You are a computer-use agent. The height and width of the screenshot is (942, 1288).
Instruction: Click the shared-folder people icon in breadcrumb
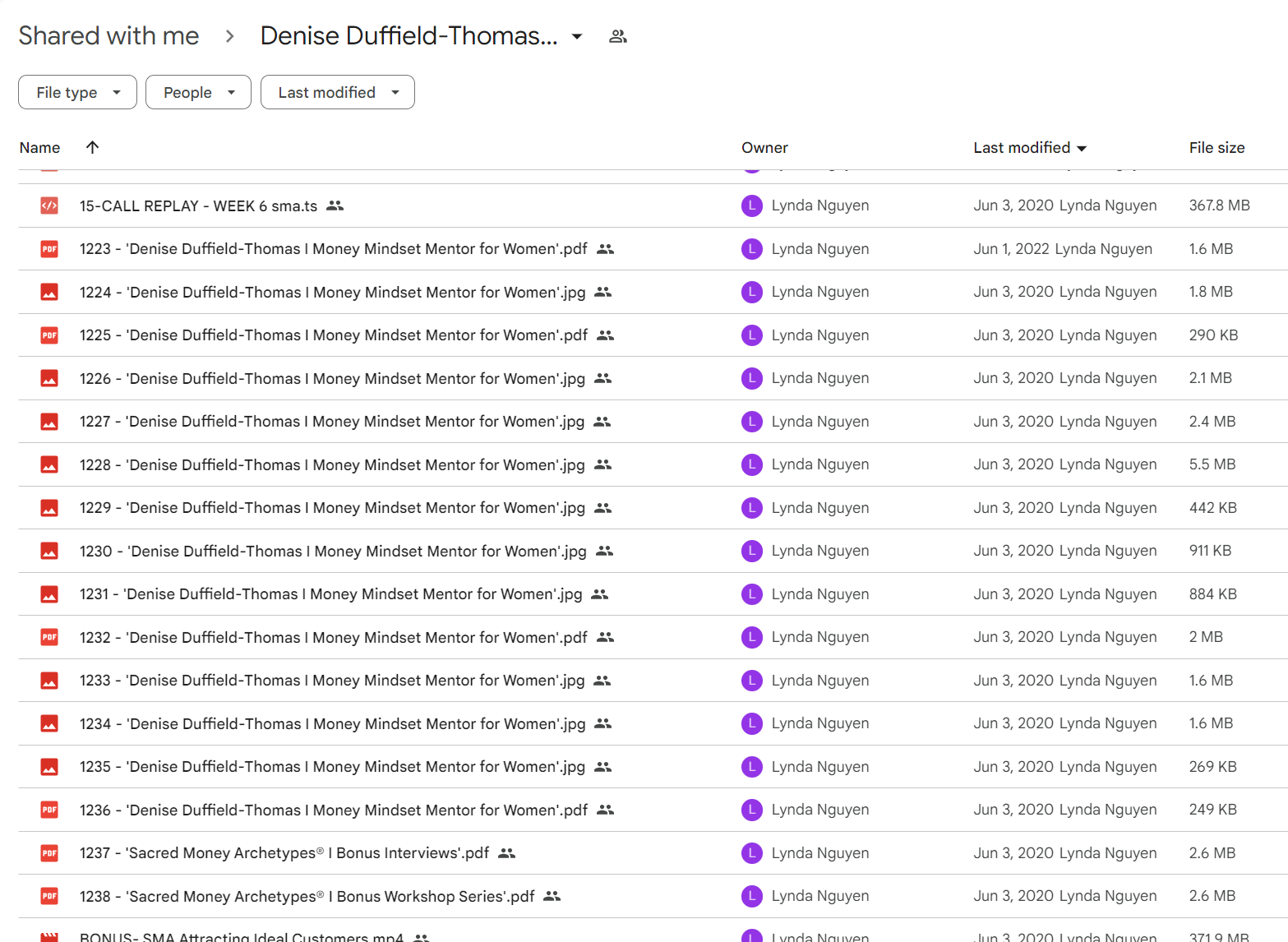tap(618, 36)
